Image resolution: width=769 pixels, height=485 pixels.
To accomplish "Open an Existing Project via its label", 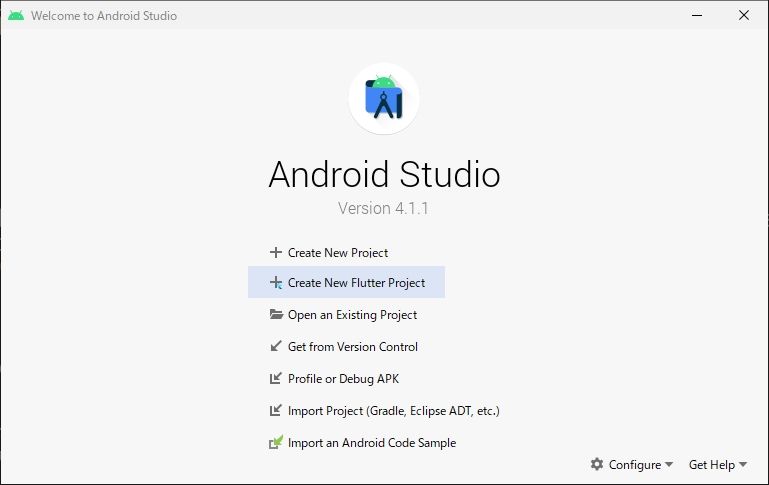I will pyautogui.click(x=352, y=315).
